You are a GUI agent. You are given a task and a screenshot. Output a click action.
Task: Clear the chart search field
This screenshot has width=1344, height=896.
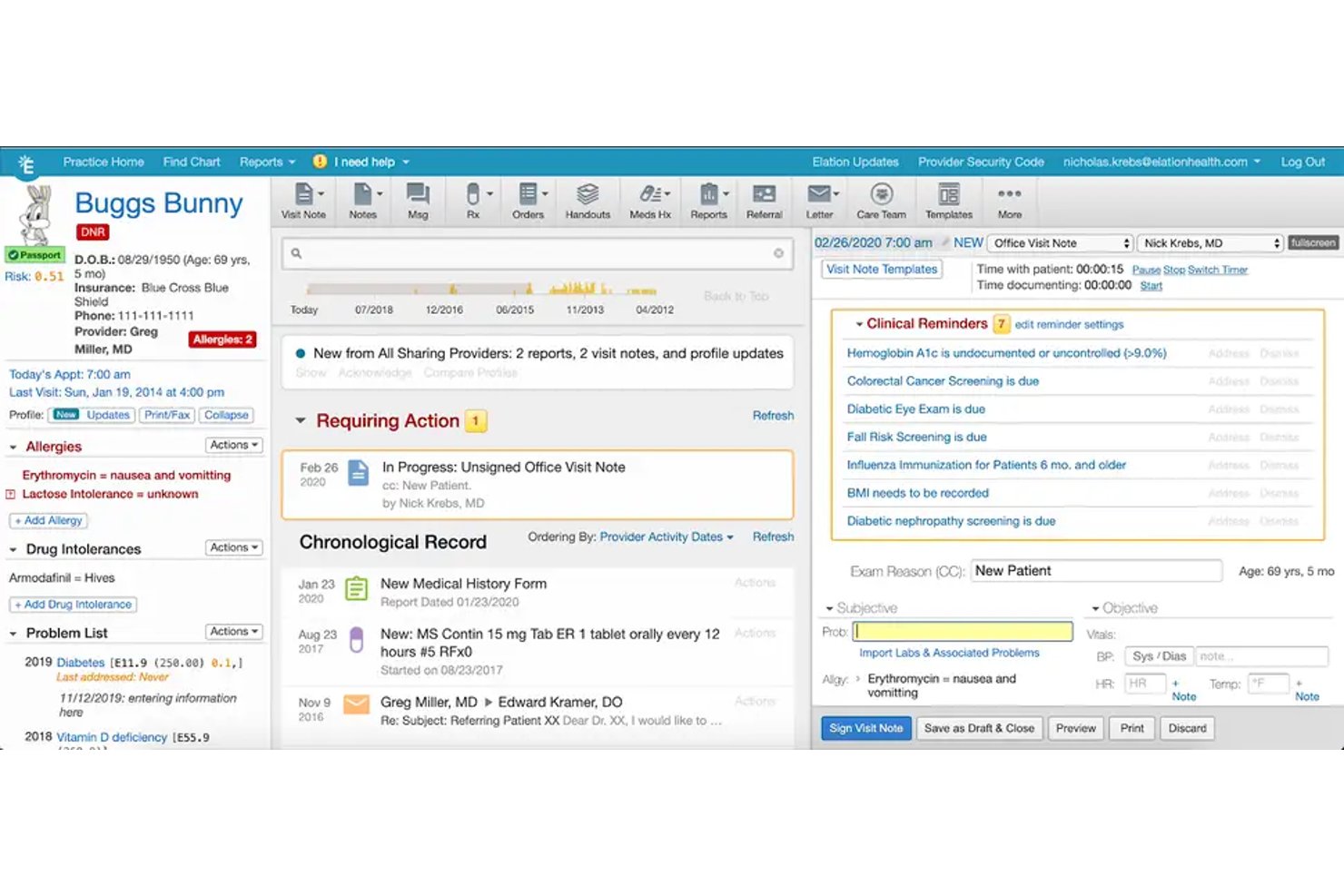pos(778,253)
